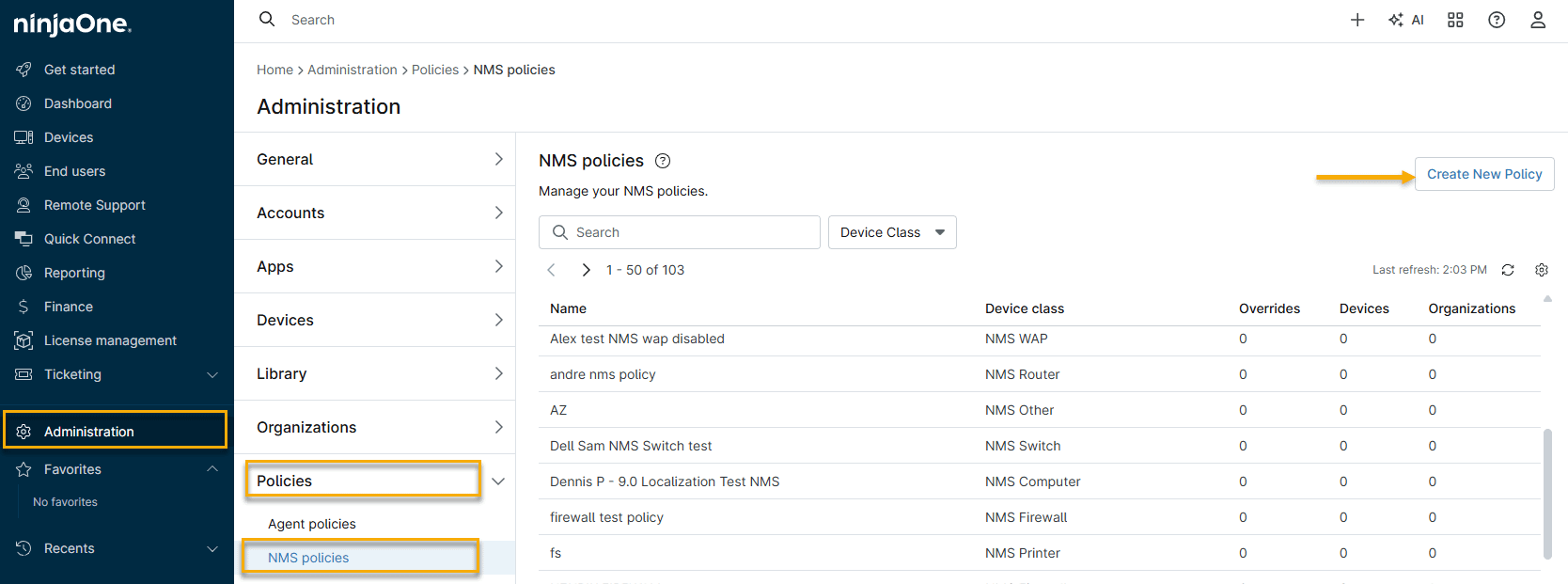Screen dimensions: 1568x584
Task: Expand the Ticketing sidebar menu
Action: tap(212, 374)
